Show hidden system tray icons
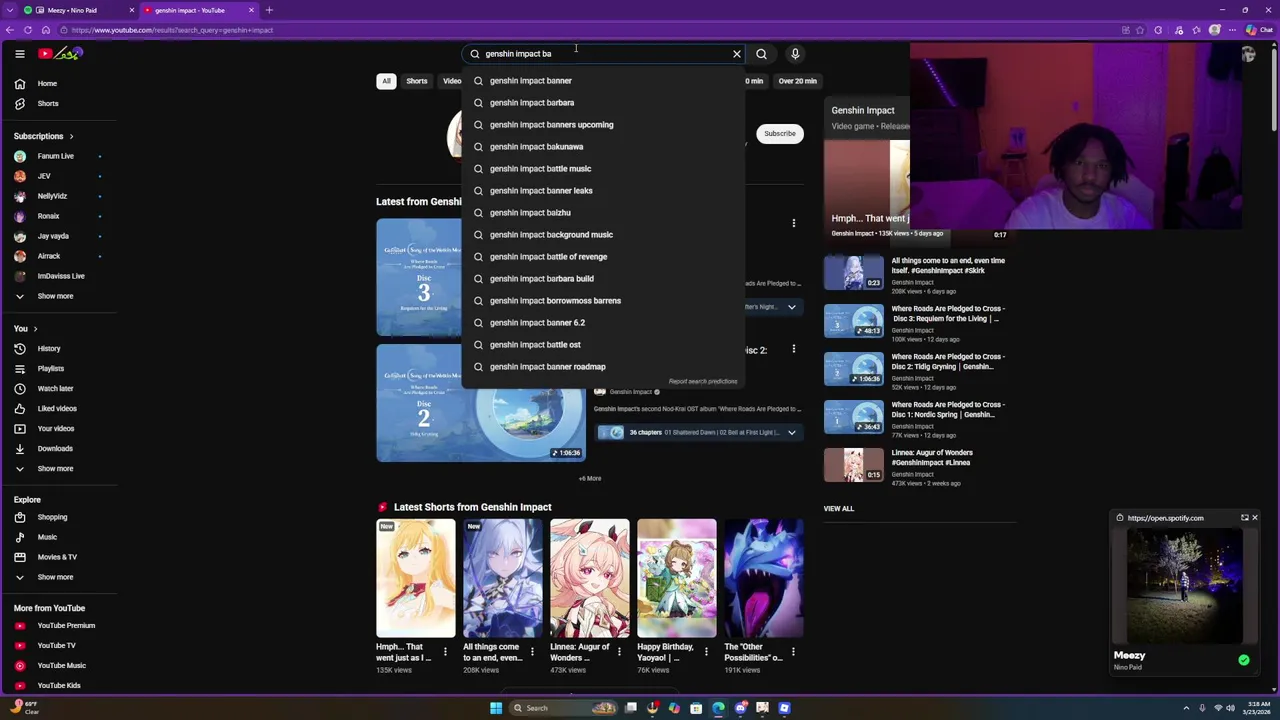Viewport: 1280px width, 720px height. pos(1186,708)
